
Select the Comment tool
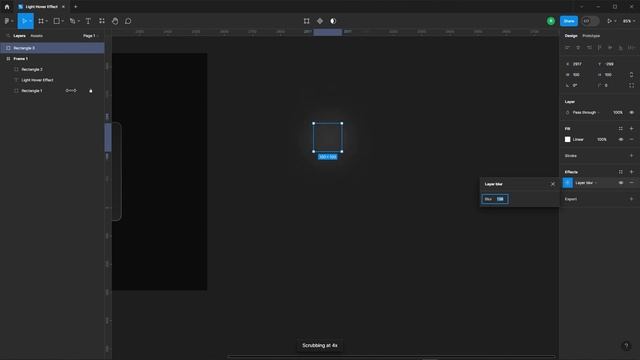point(128,21)
